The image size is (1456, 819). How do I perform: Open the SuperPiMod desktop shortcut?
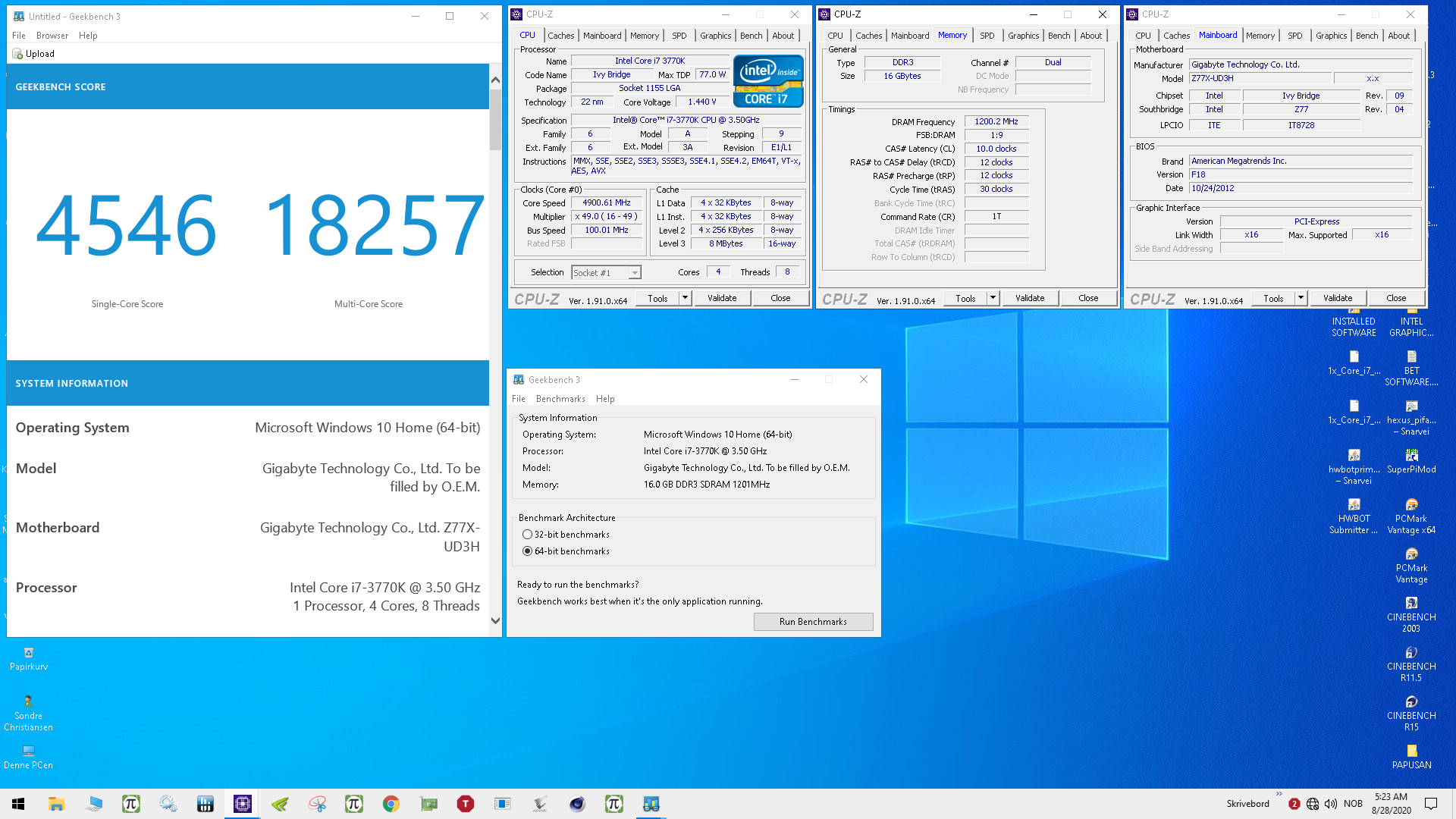[1411, 461]
